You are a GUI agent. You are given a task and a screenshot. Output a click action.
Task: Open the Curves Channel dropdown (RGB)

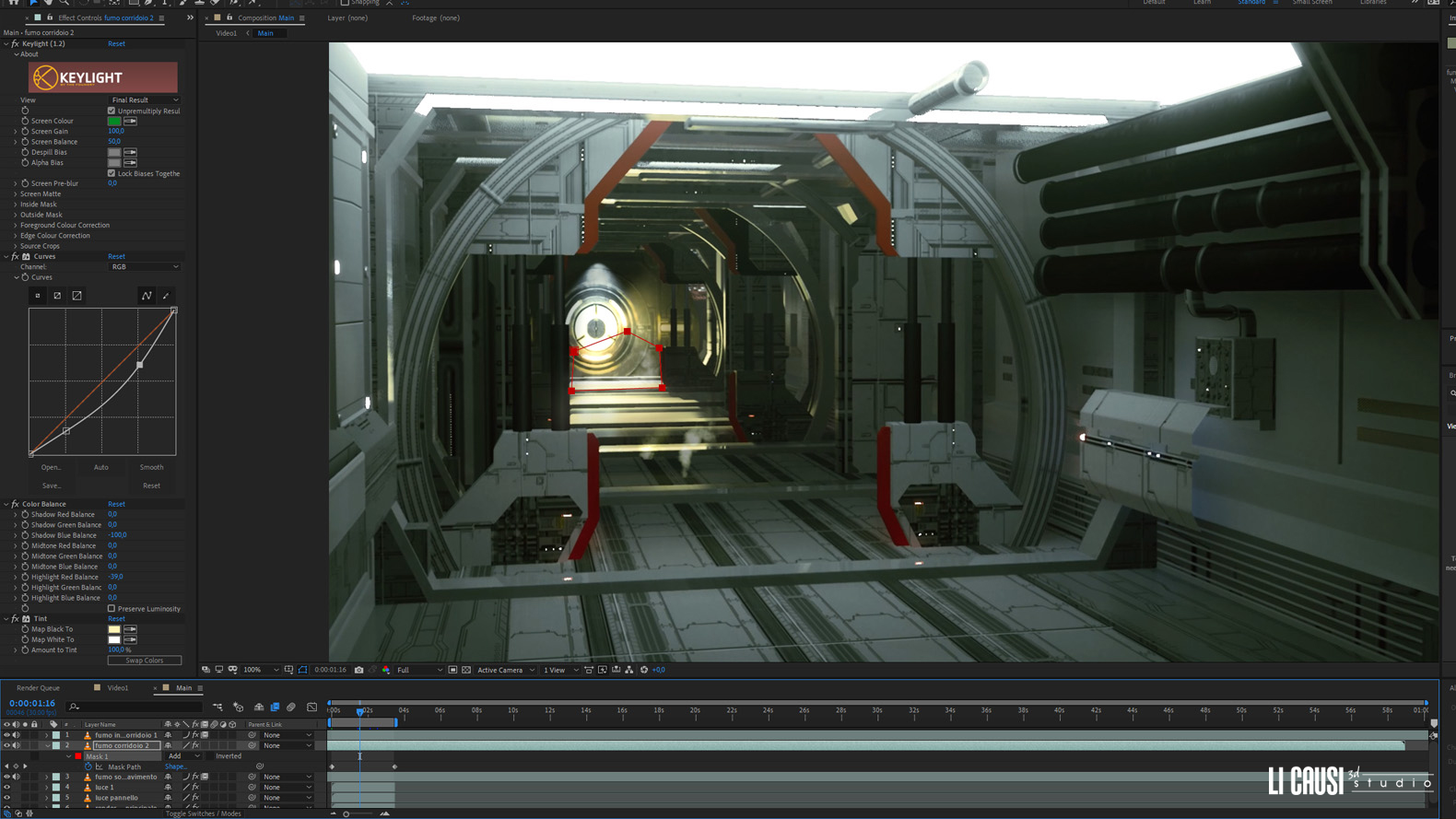[145, 266]
